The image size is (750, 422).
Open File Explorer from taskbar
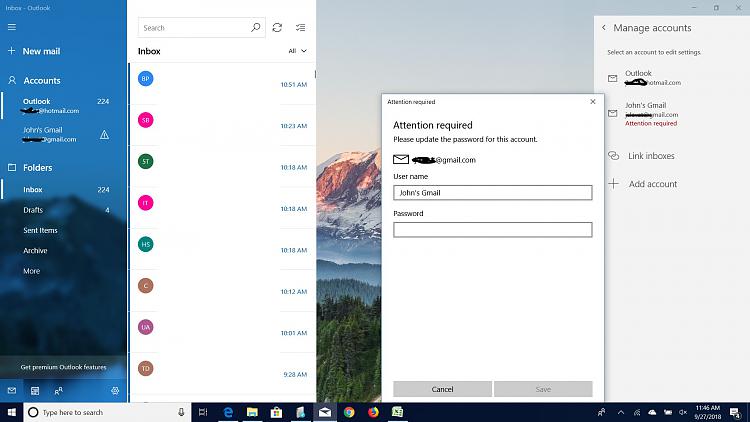click(x=252, y=412)
